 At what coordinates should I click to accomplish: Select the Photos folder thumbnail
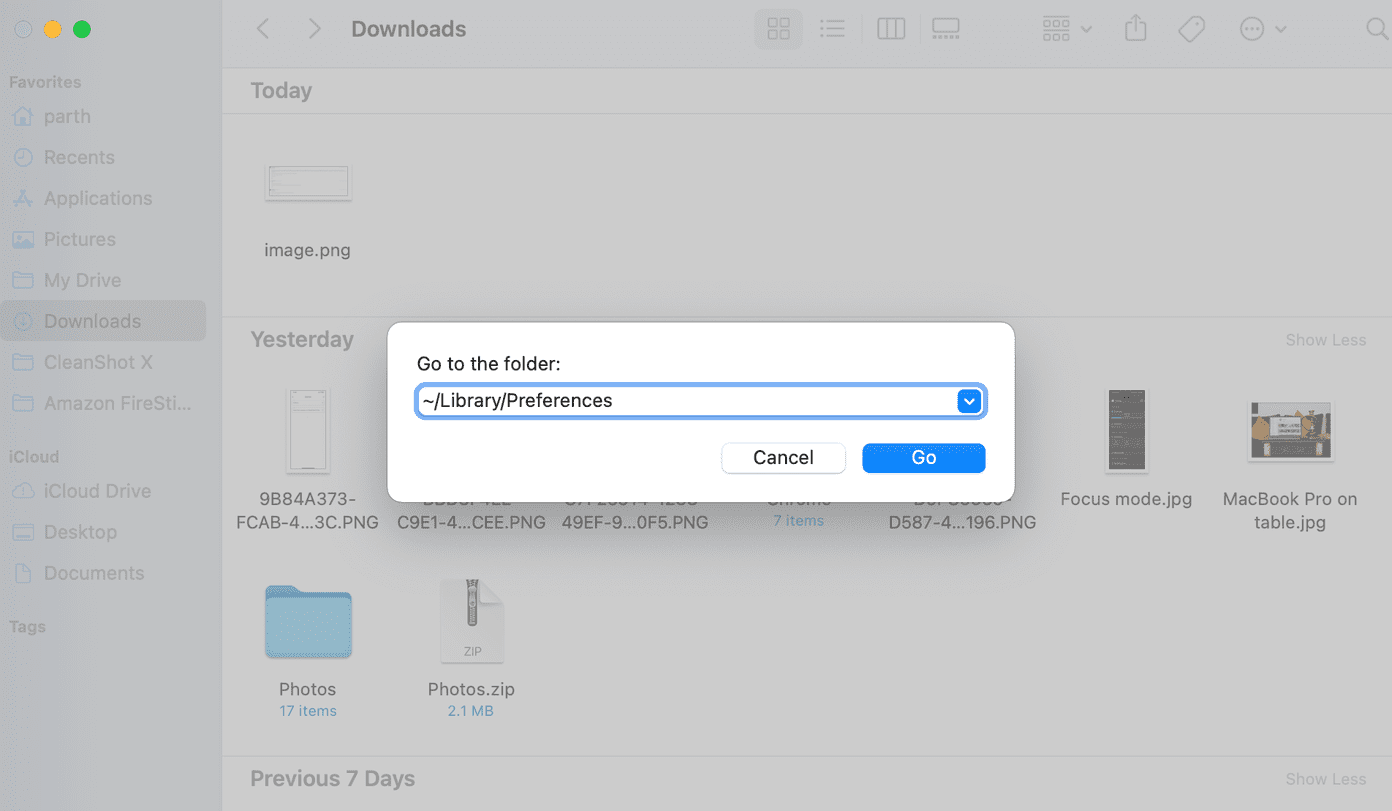click(x=308, y=622)
